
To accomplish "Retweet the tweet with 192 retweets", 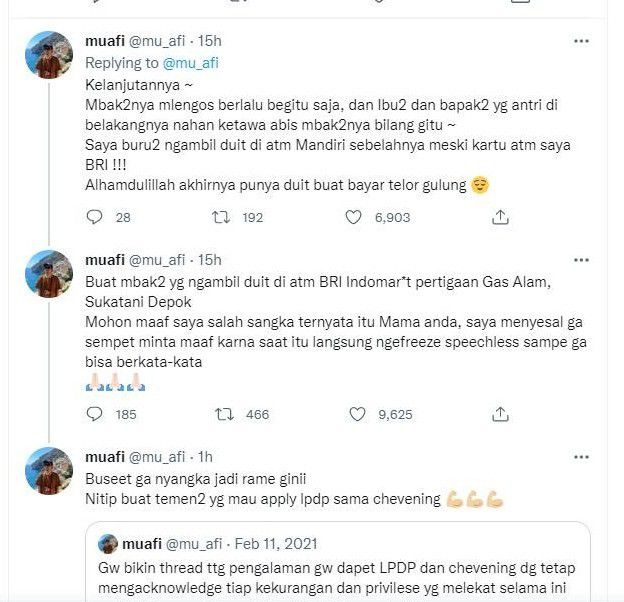I will coord(223,216).
